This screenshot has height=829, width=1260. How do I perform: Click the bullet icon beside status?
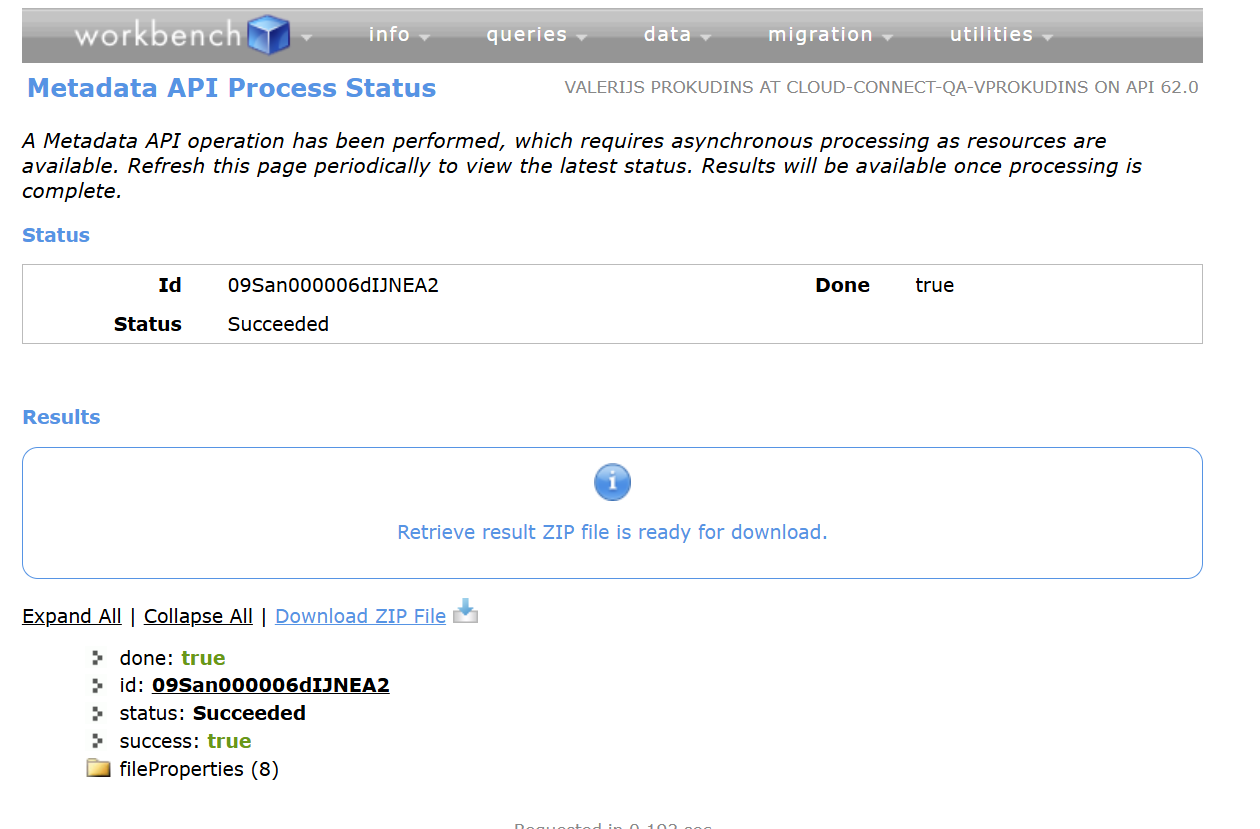97,714
